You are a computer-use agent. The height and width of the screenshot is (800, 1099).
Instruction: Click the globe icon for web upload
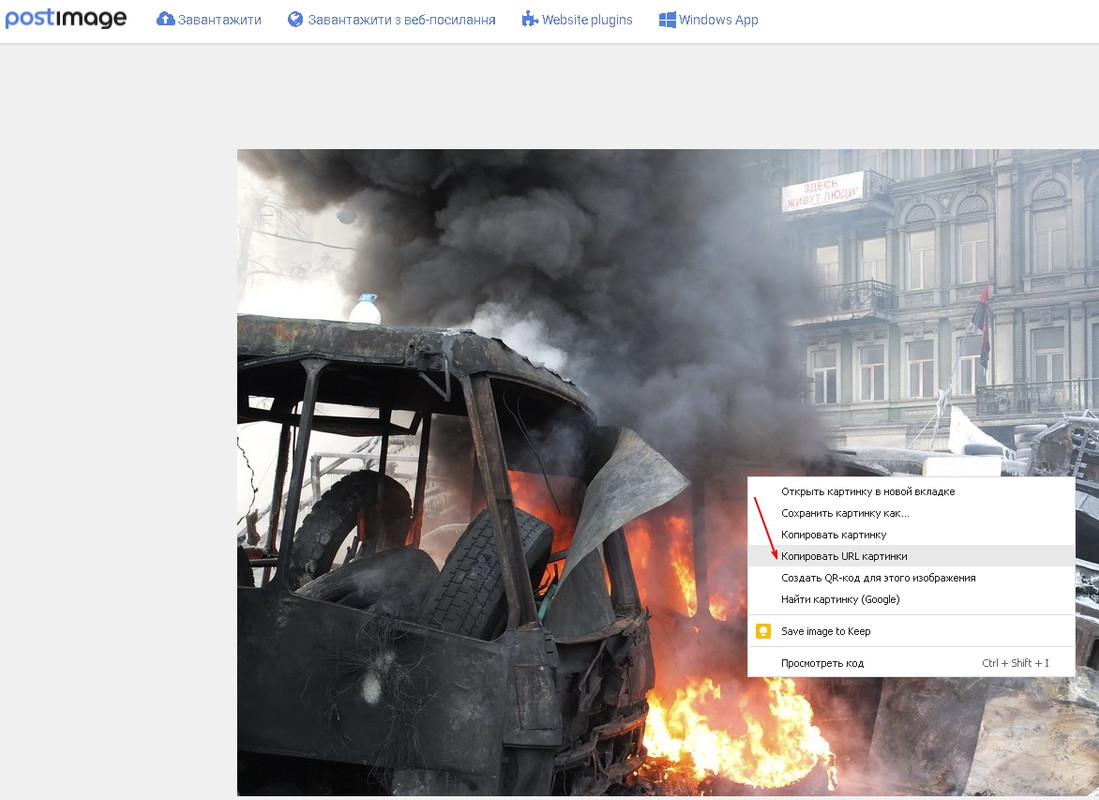point(295,19)
